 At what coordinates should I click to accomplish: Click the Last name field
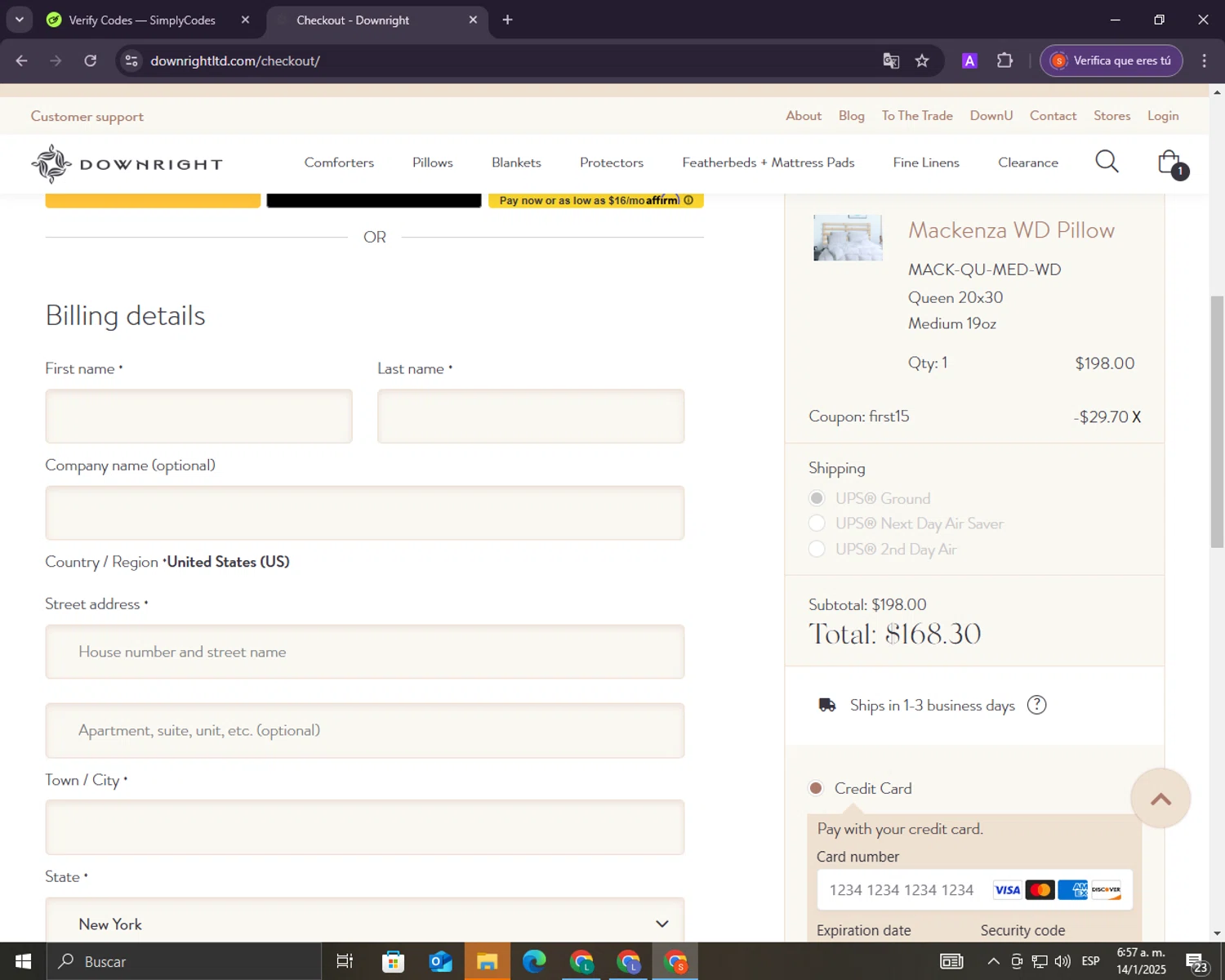click(x=531, y=416)
